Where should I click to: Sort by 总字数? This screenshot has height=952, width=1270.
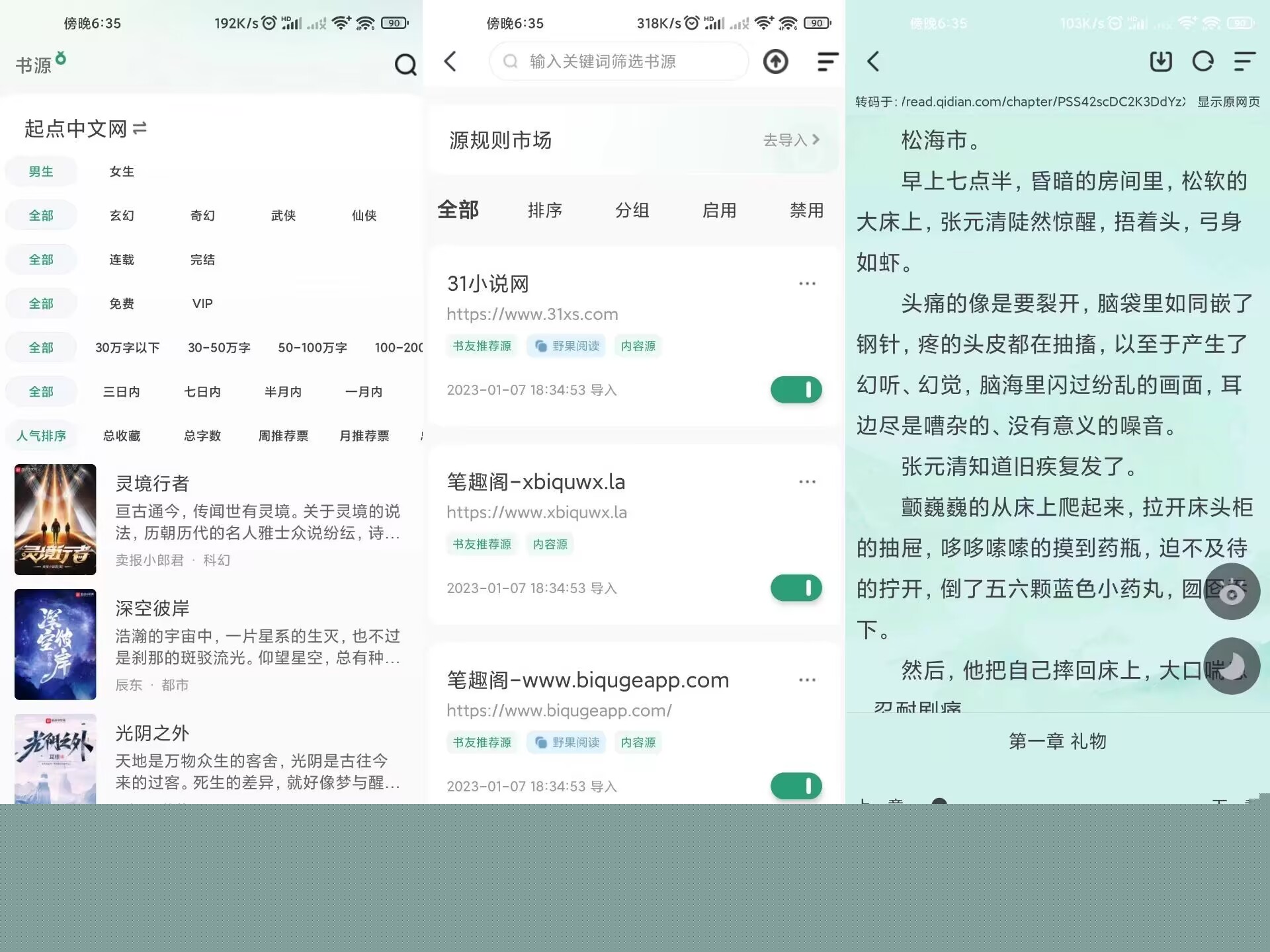tap(202, 436)
